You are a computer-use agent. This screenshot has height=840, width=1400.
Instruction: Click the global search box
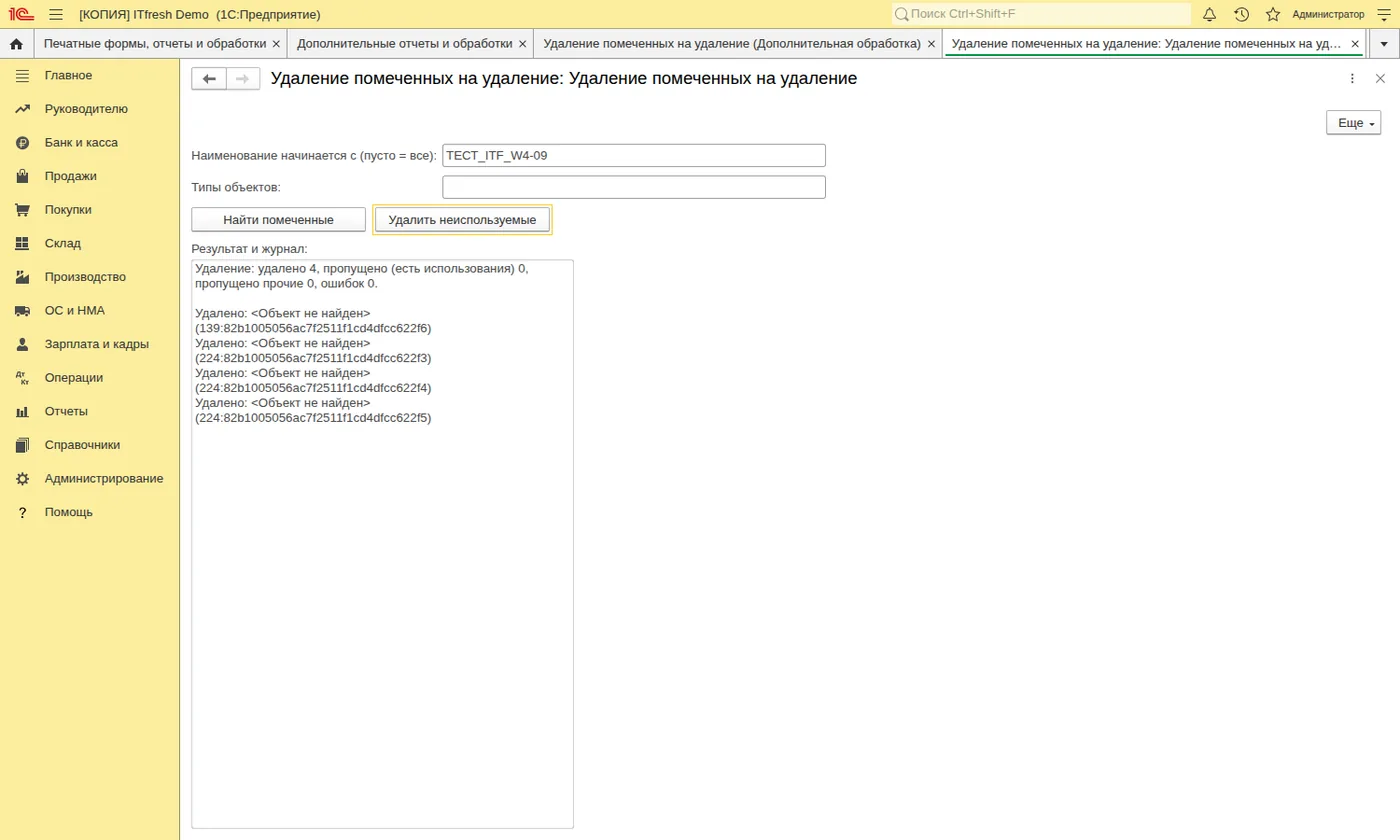[1041, 14]
